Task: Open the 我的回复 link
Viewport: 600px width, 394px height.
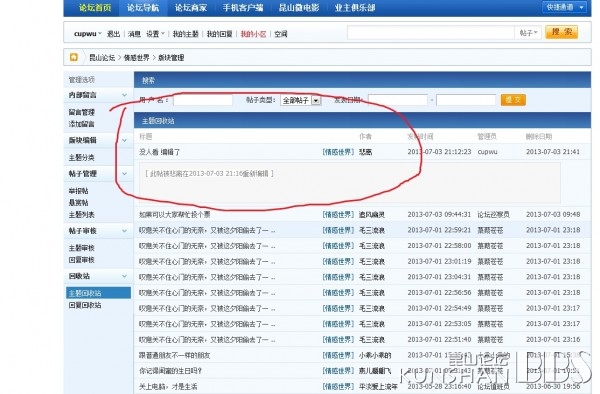Action: point(220,34)
